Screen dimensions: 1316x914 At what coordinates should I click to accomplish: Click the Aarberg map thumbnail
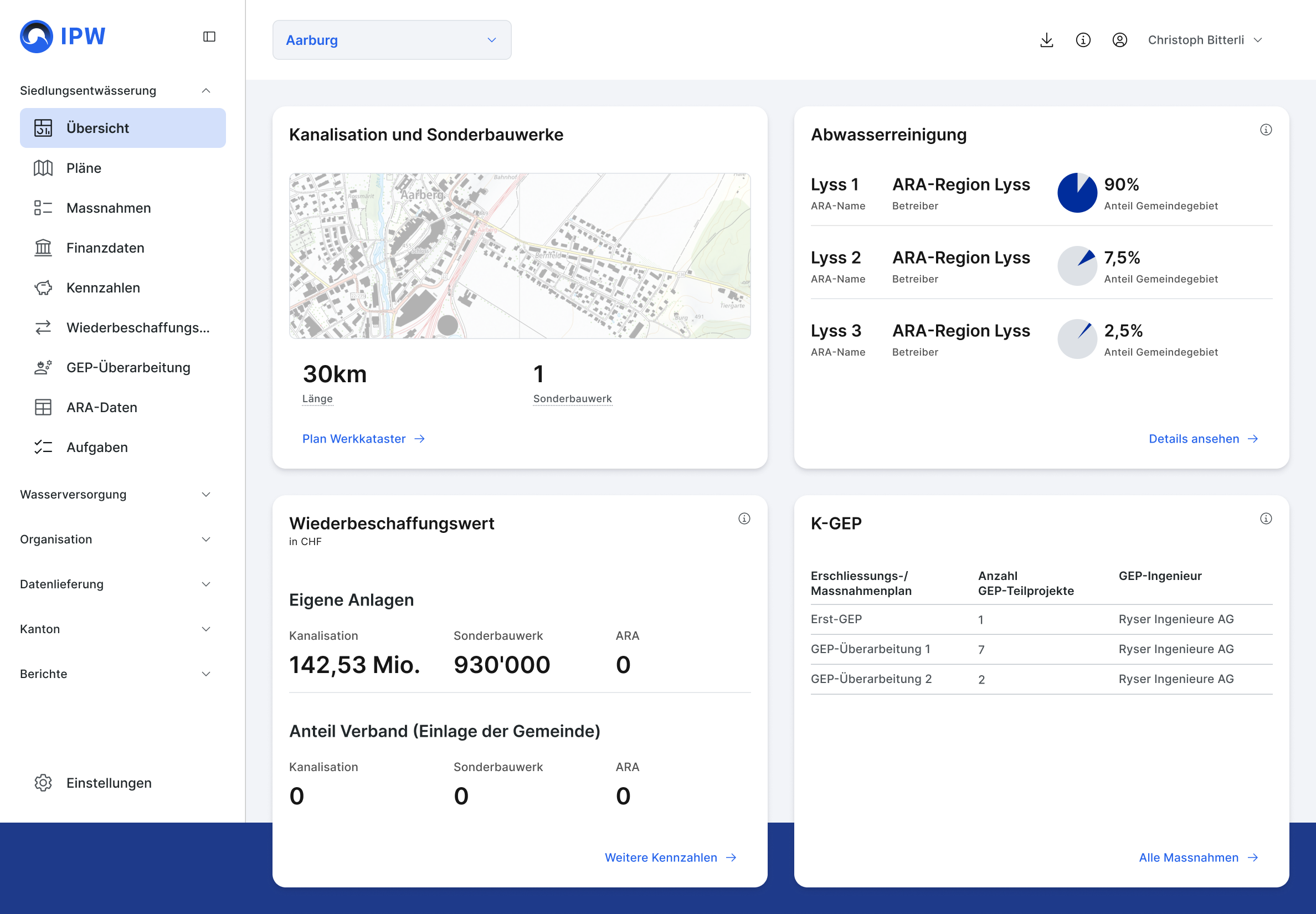coord(520,256)
